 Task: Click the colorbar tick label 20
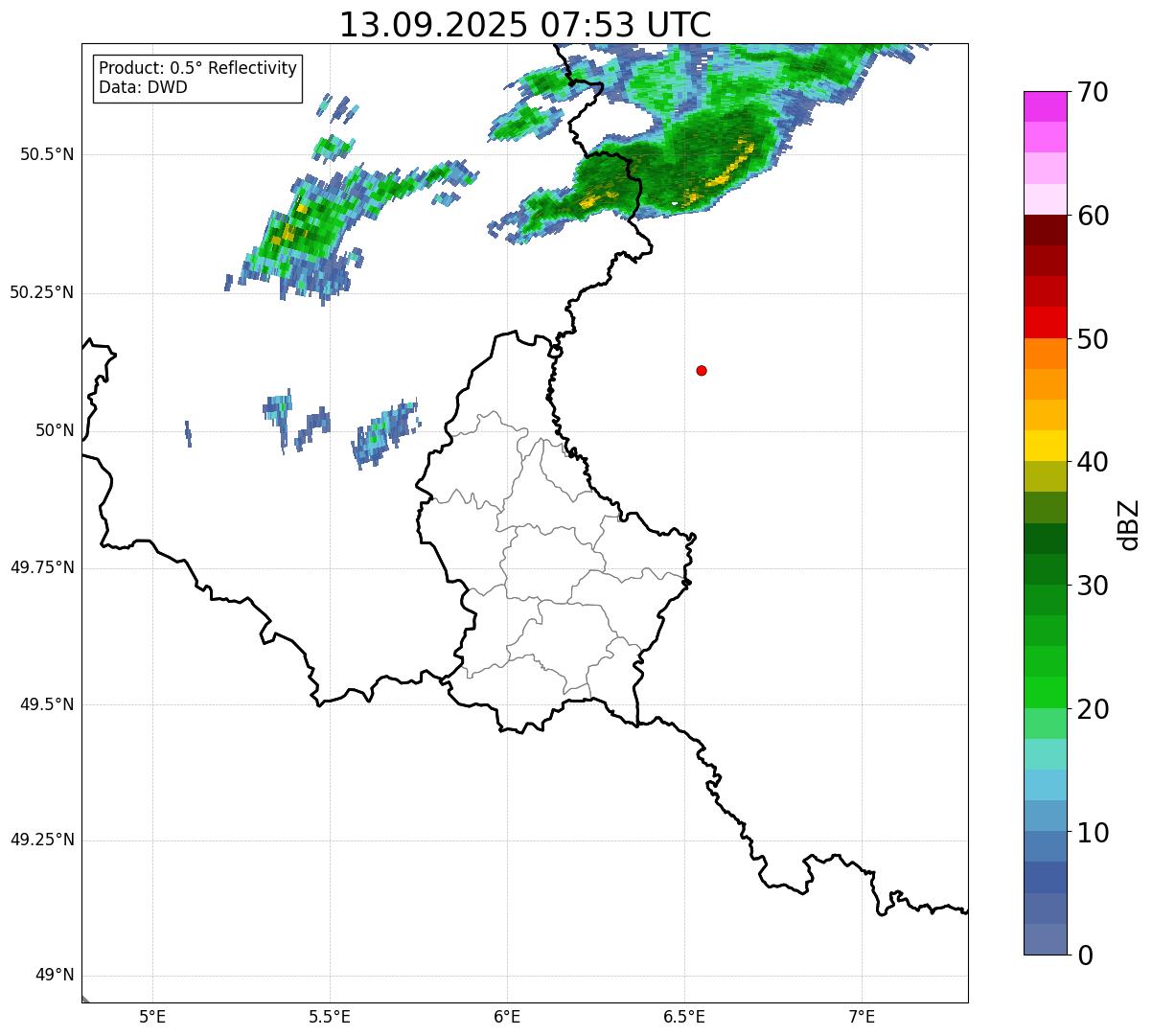click(x=1093, y=709)
